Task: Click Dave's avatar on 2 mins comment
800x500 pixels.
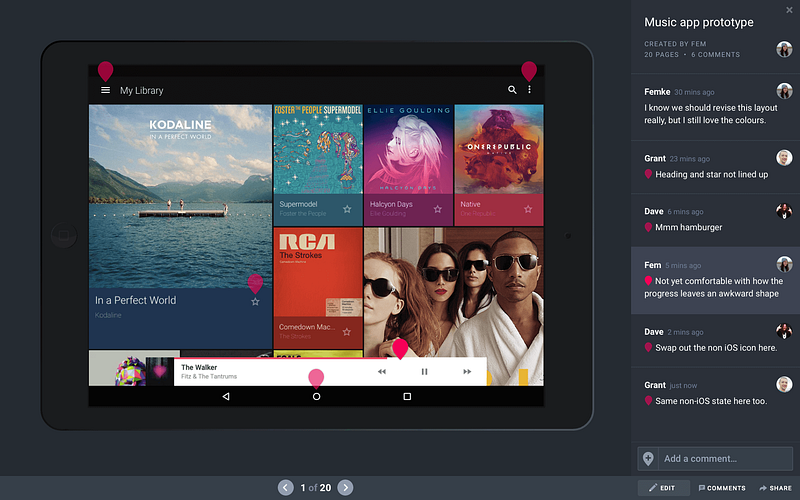Action: pos(784,331)
